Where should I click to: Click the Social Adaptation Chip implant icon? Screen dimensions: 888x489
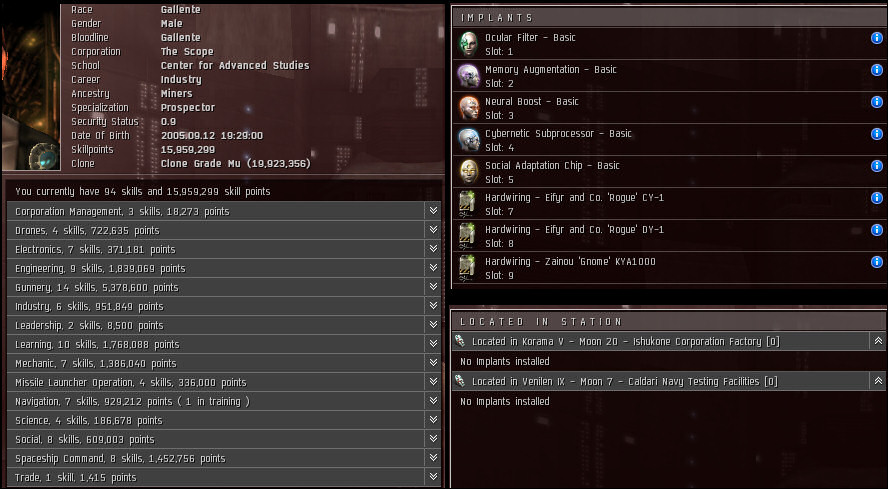[x=468, y=172]
